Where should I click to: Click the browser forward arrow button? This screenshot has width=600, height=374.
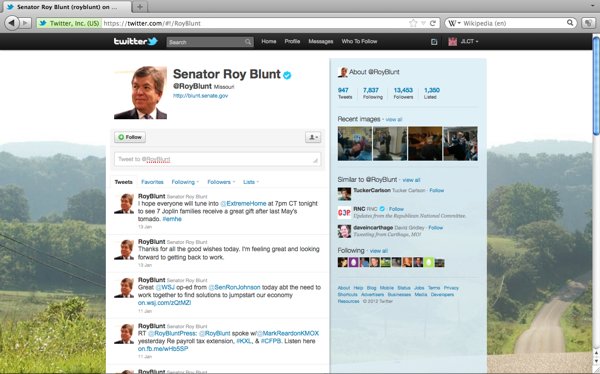[26, 23]
